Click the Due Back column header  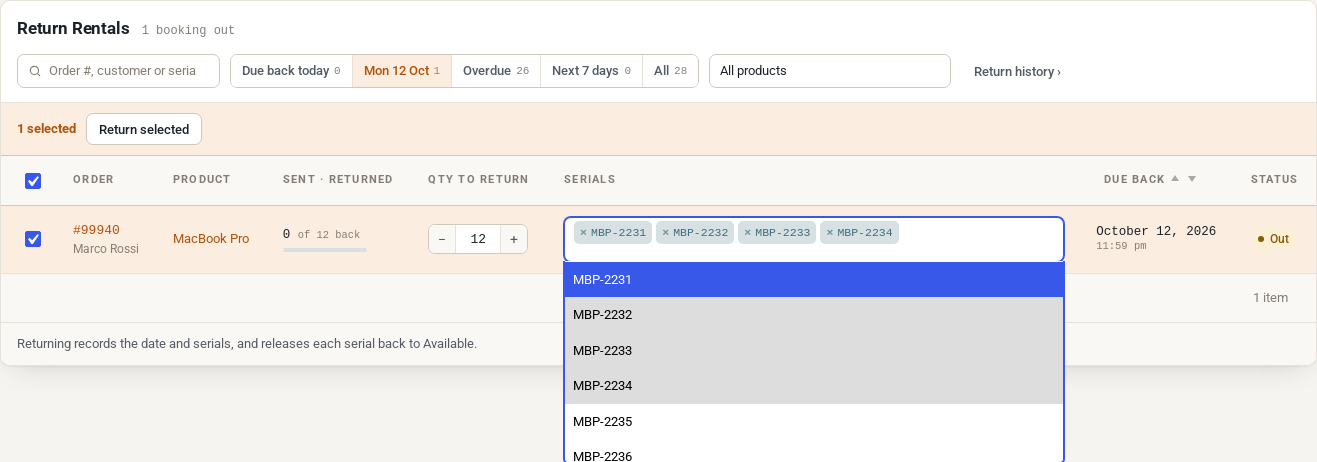(x=1134, y=179)
